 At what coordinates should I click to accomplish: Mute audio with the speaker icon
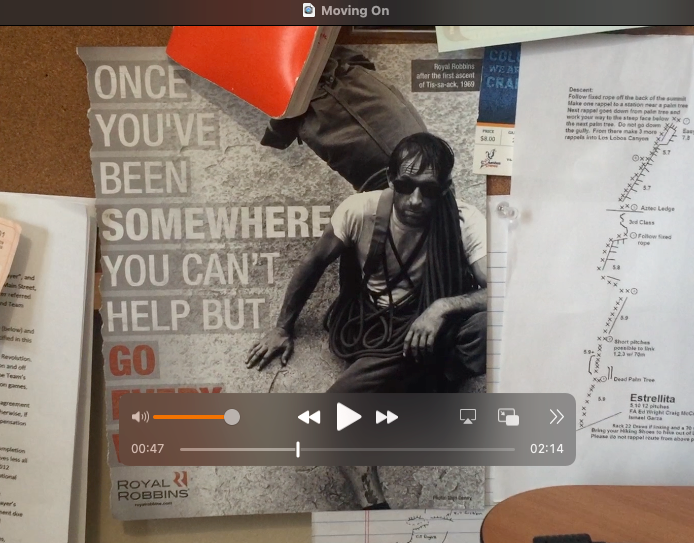[x=140, y=417]
